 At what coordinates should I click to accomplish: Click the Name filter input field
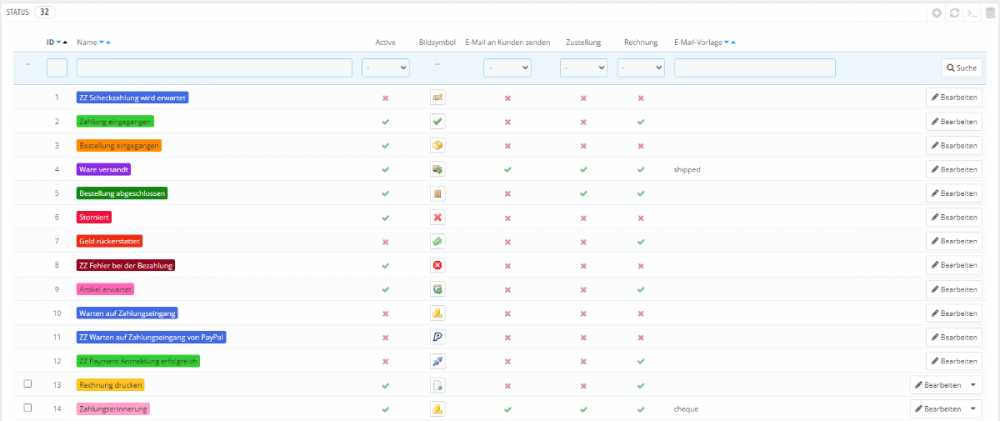point(214,68)
